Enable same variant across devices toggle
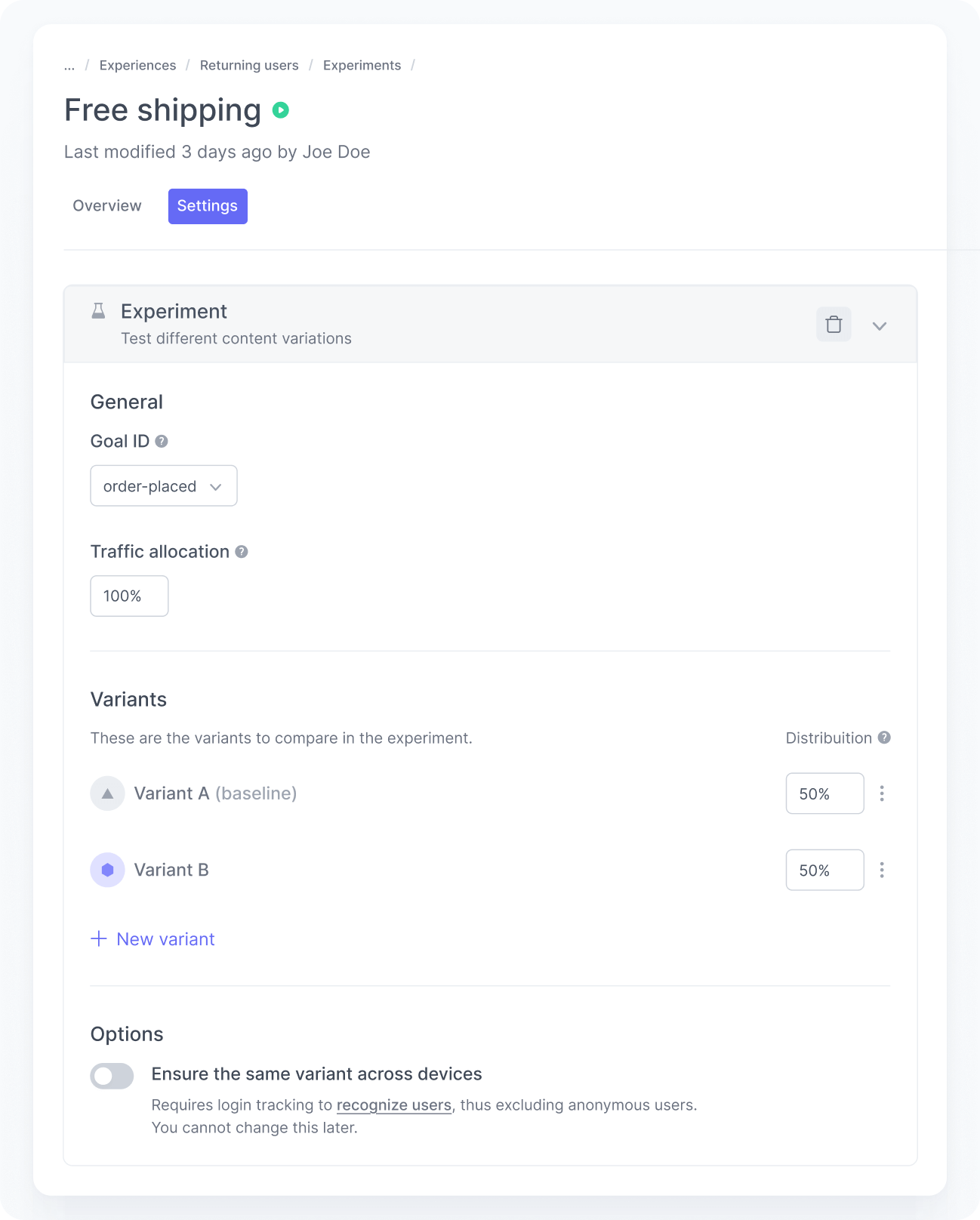 pos(112,1076)
